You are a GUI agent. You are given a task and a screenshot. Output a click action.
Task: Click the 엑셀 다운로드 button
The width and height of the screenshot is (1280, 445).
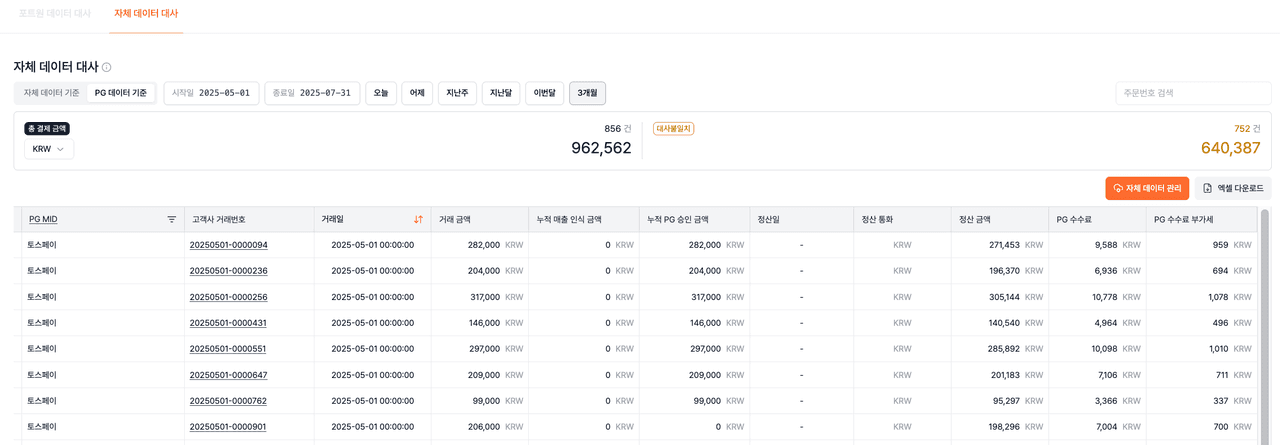point(1232,188)
